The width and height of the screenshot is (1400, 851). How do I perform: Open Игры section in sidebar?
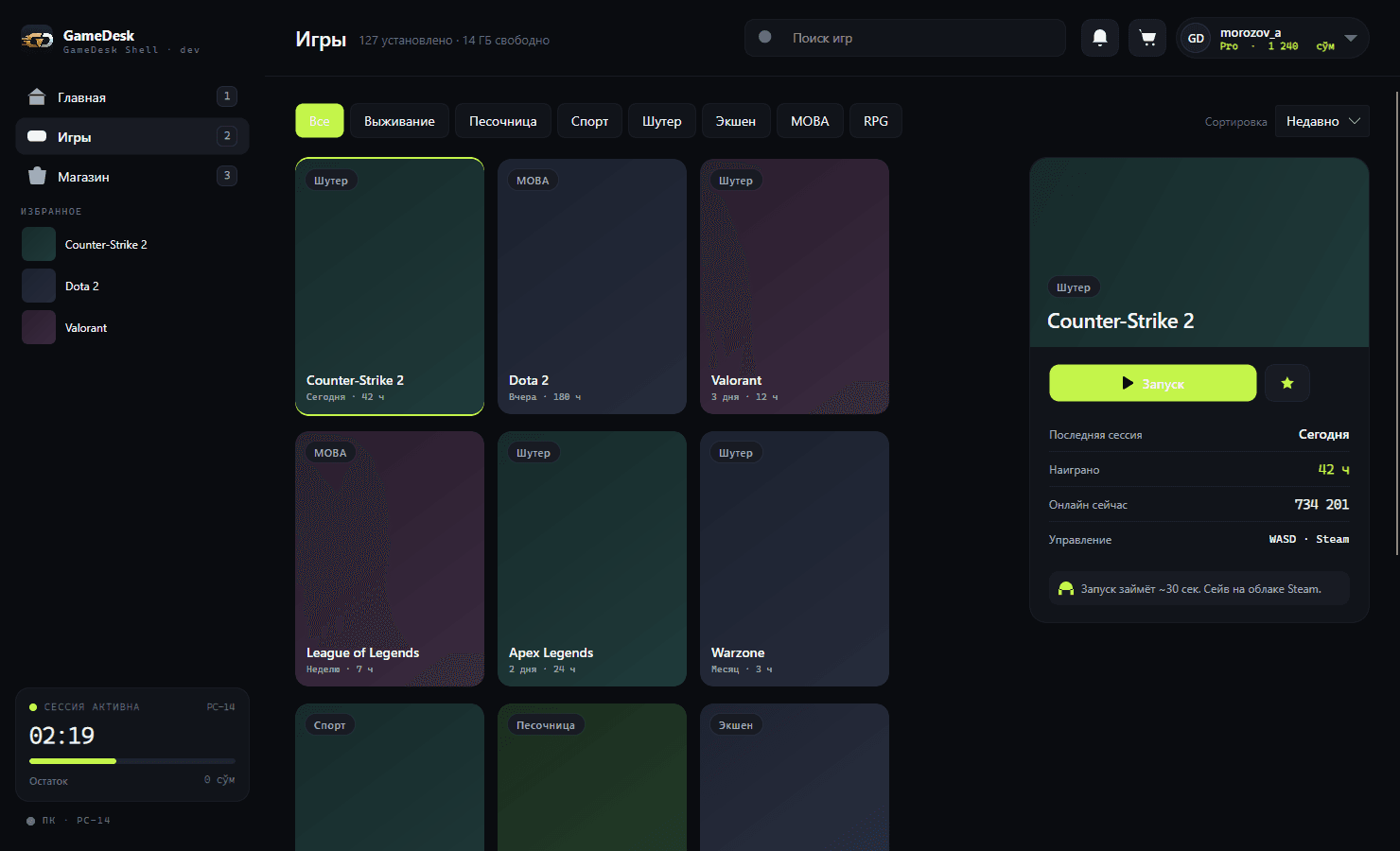(x=132, y=136)
